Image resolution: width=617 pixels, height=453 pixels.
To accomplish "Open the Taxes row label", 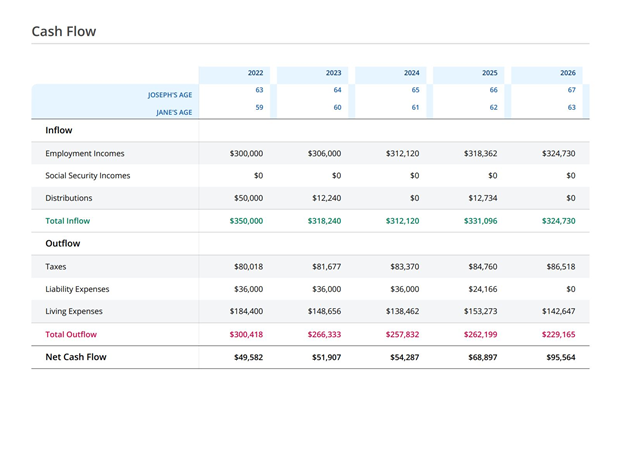I will [x=55, y=267].
